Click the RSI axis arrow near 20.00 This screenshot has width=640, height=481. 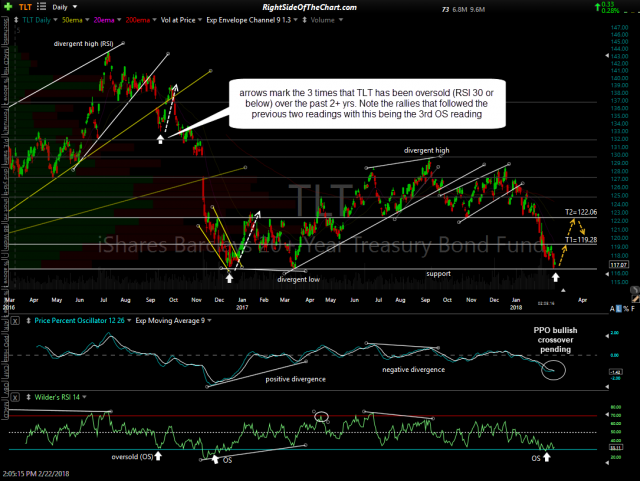[x=607, y=461]
